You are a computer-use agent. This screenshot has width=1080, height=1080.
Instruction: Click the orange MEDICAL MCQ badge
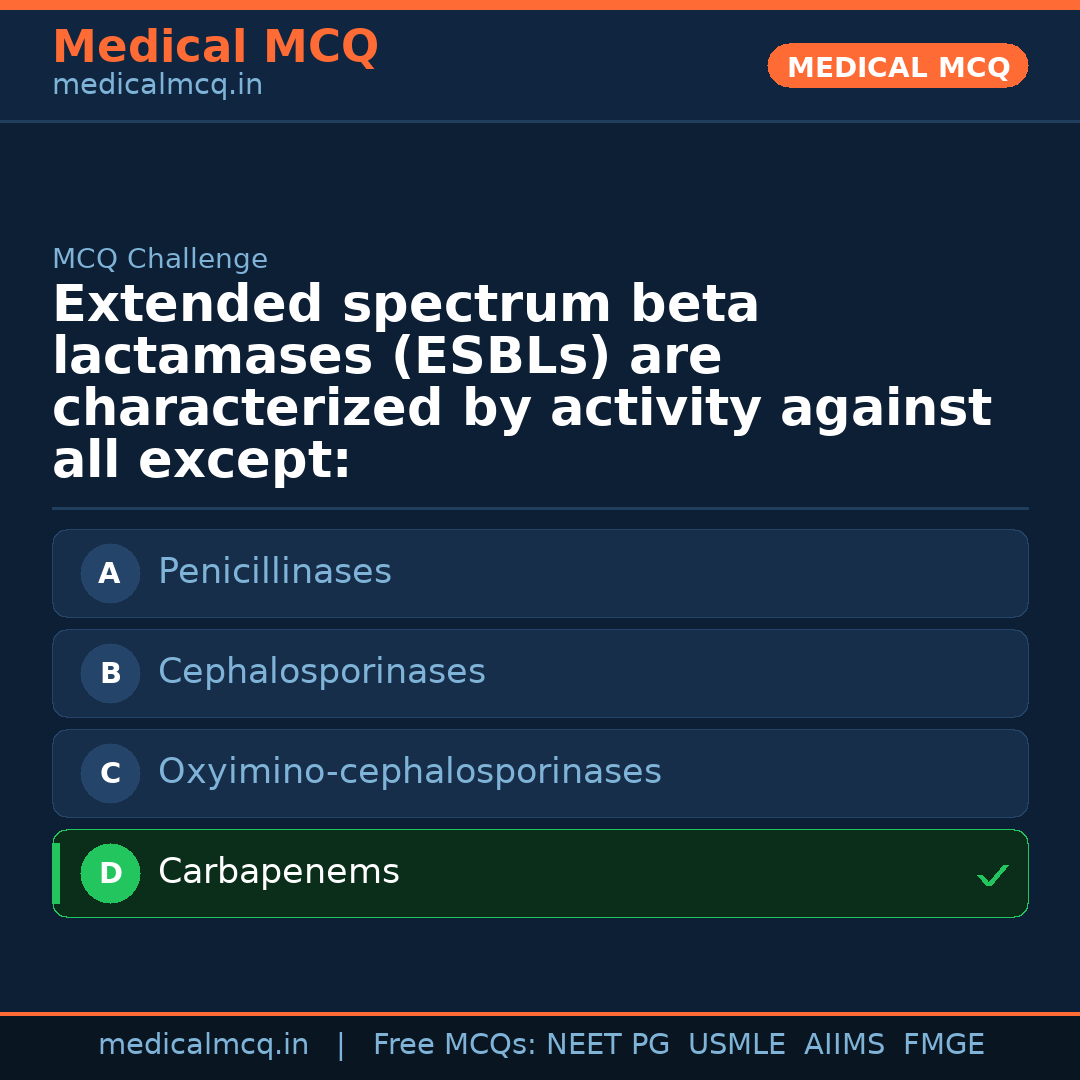coord(897,66)
